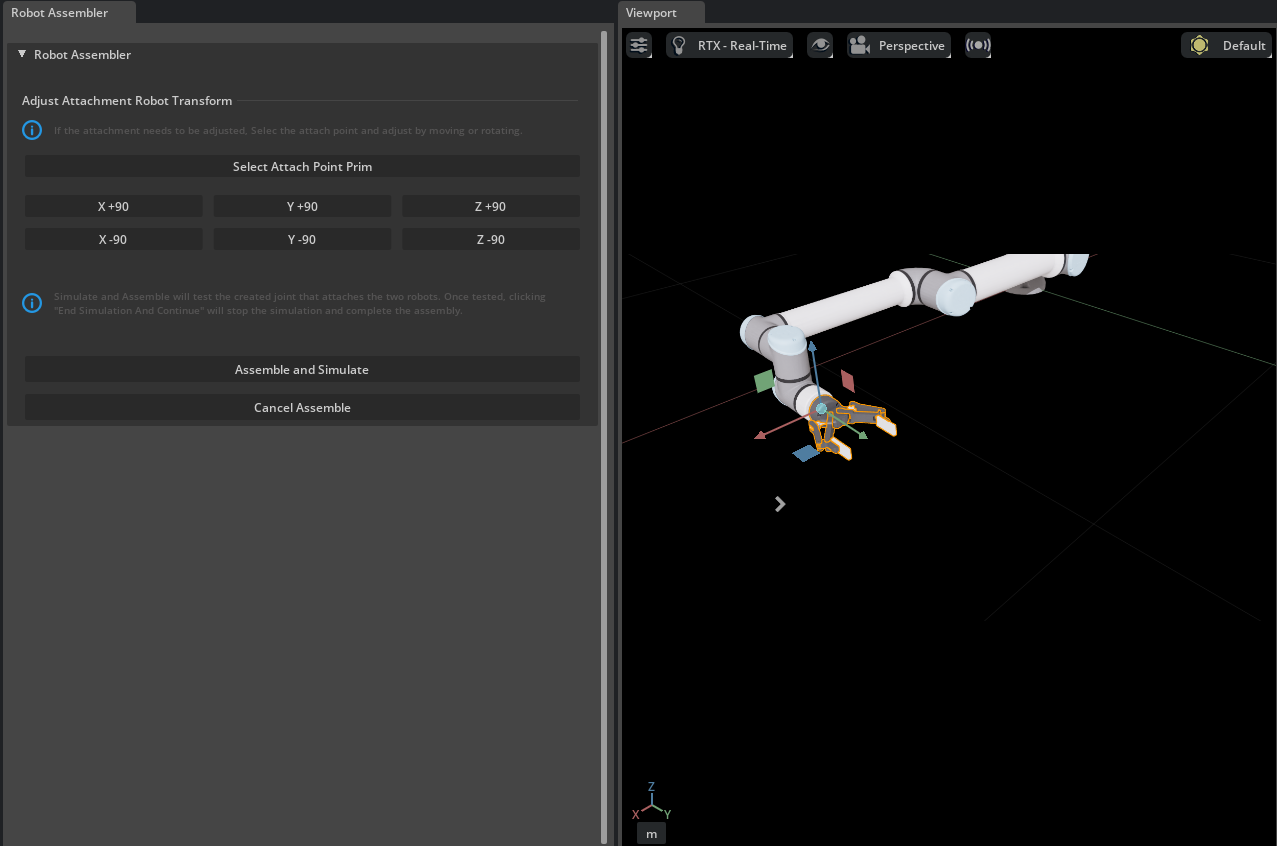Click the Default lighting hexagon icon
This screenshot has width=1277, height=846.
tap(1199, 45)
